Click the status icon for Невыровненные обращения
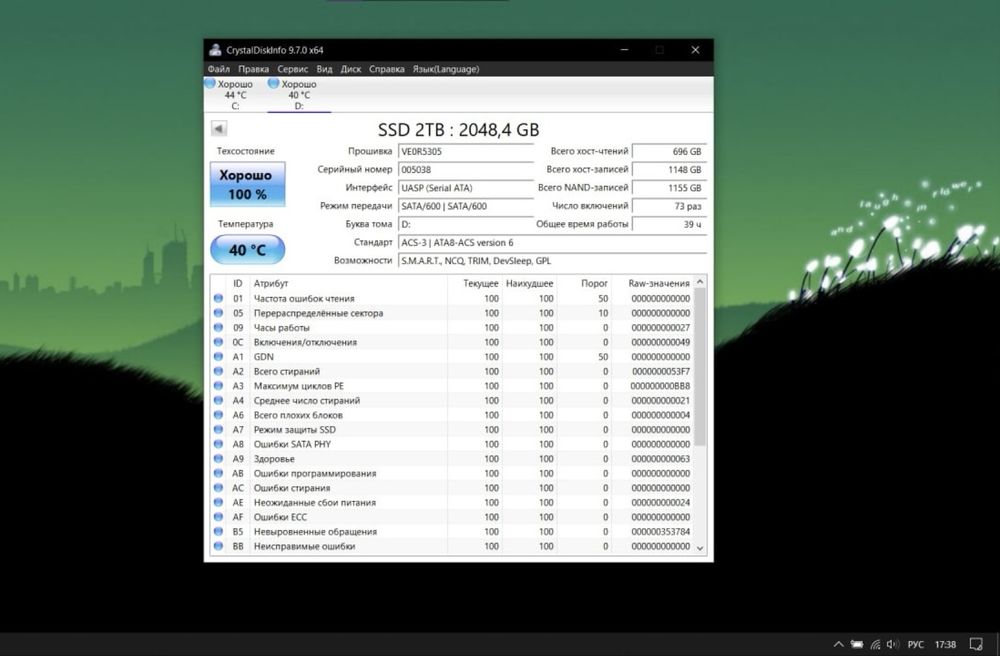The height and width of the screenshot is (656, 1000). coord(218,532)
